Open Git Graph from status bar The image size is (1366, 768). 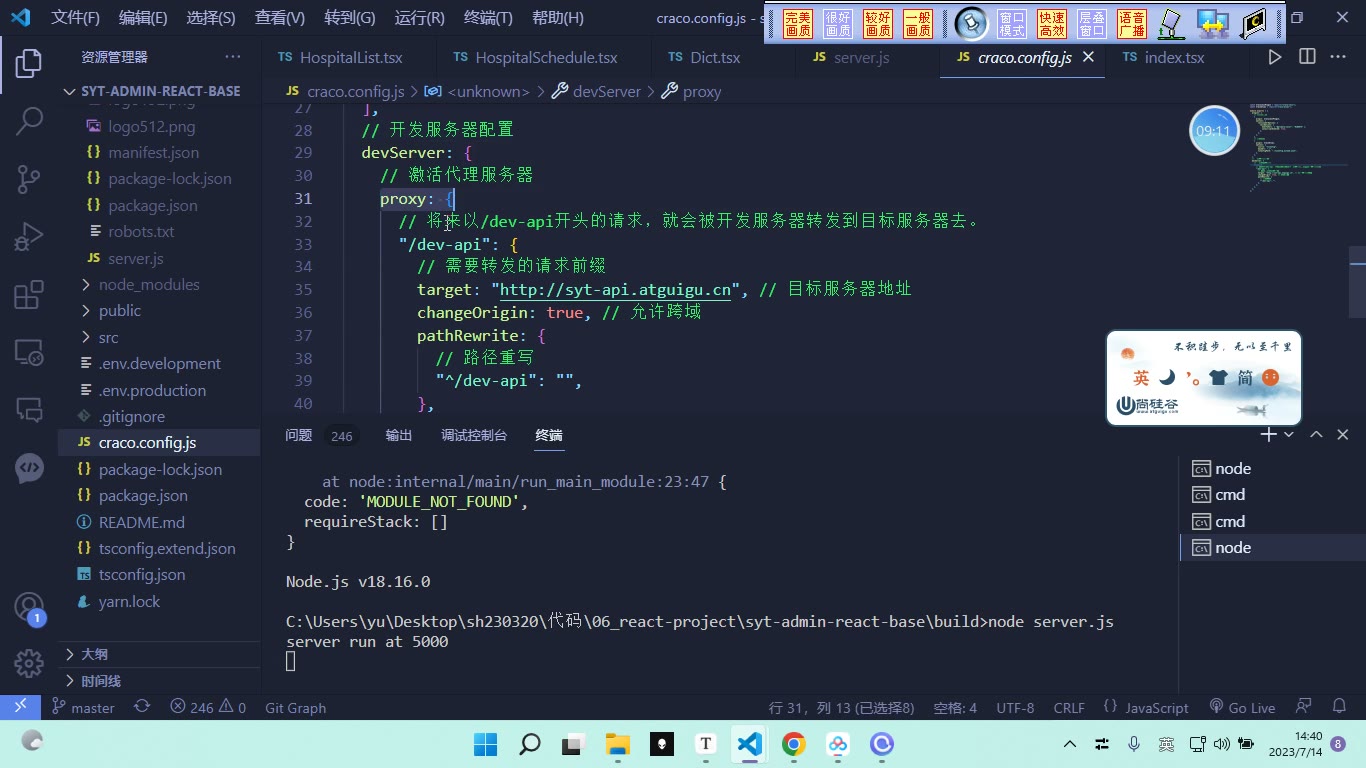point(295,707)
